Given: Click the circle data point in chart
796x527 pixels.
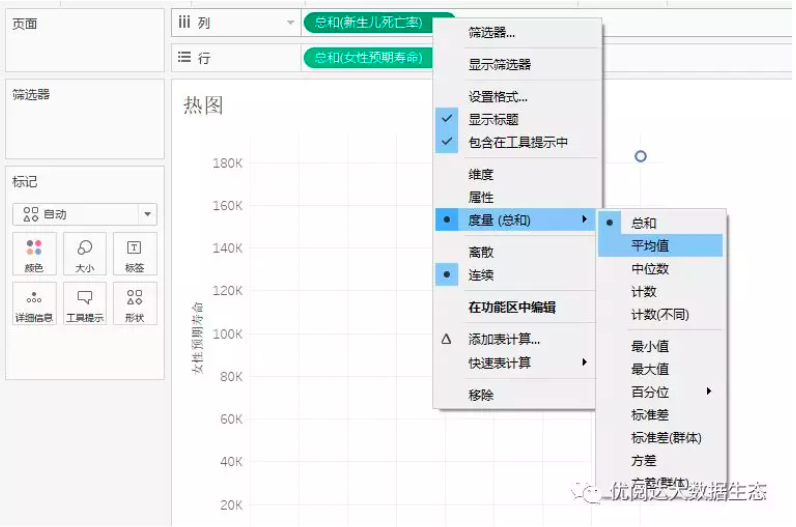Looking at the screenshot, I should click(x=641, y=157).
